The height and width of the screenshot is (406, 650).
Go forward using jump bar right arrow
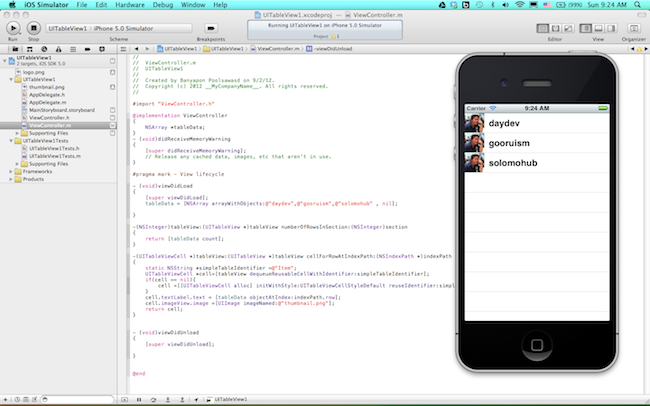pyautogui.click(x=147, y=49)
